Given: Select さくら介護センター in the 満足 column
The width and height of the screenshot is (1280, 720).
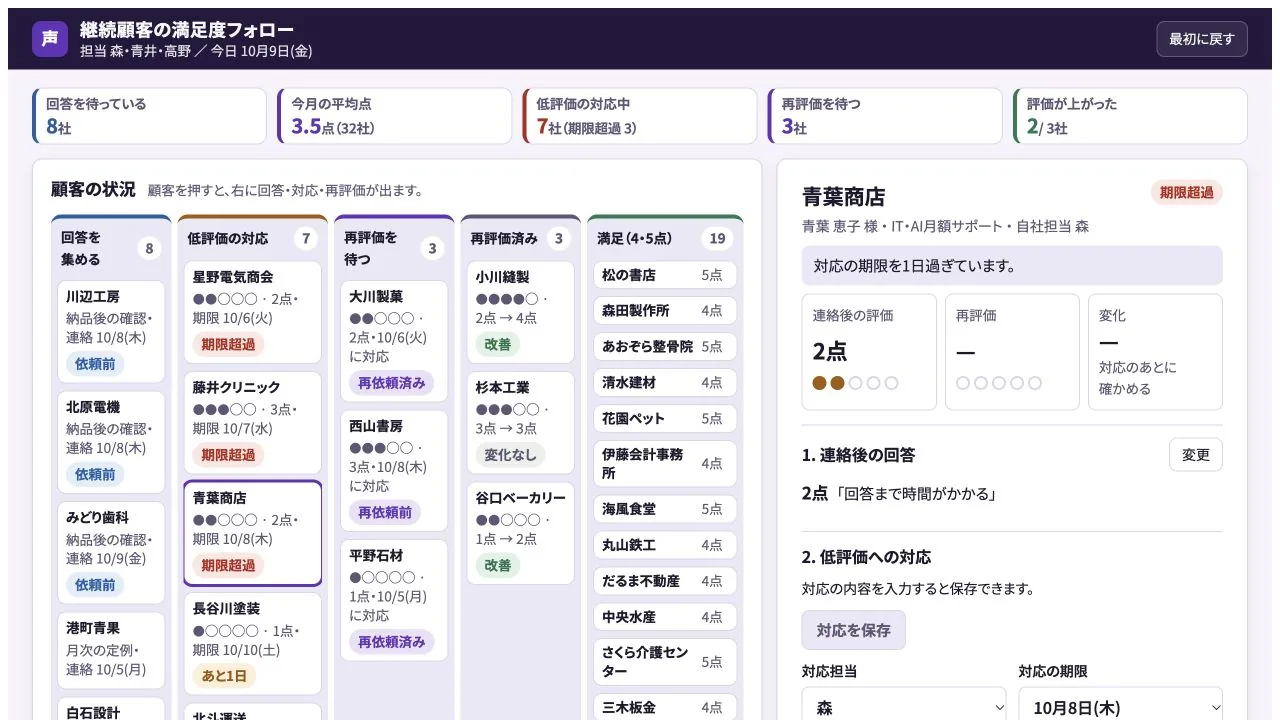Looking at the screenshot, I should pos(665,662).
